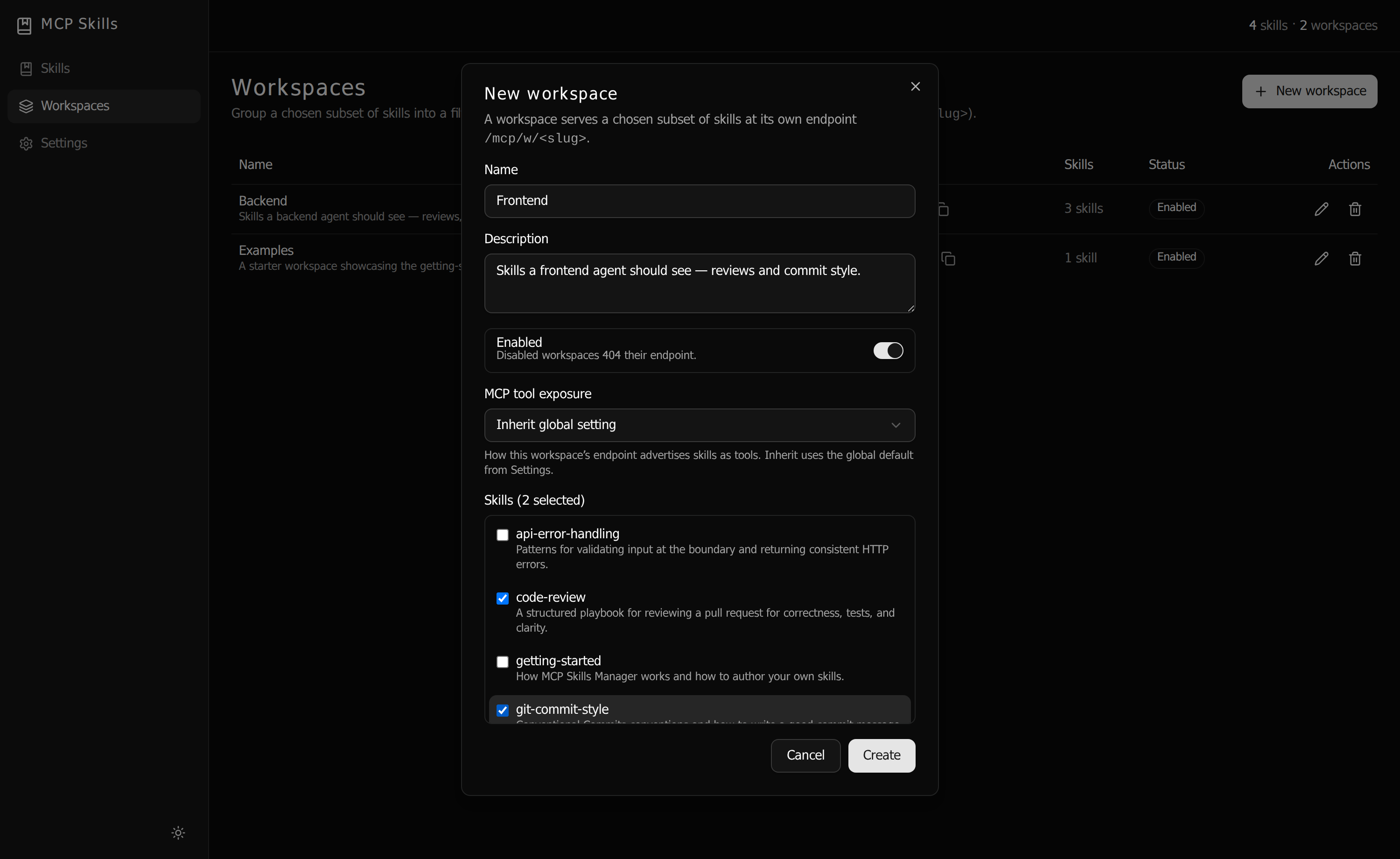Click the plus icon in New workspace button
Viewport: 1400px width, 859px height.
coord(1260,92)
